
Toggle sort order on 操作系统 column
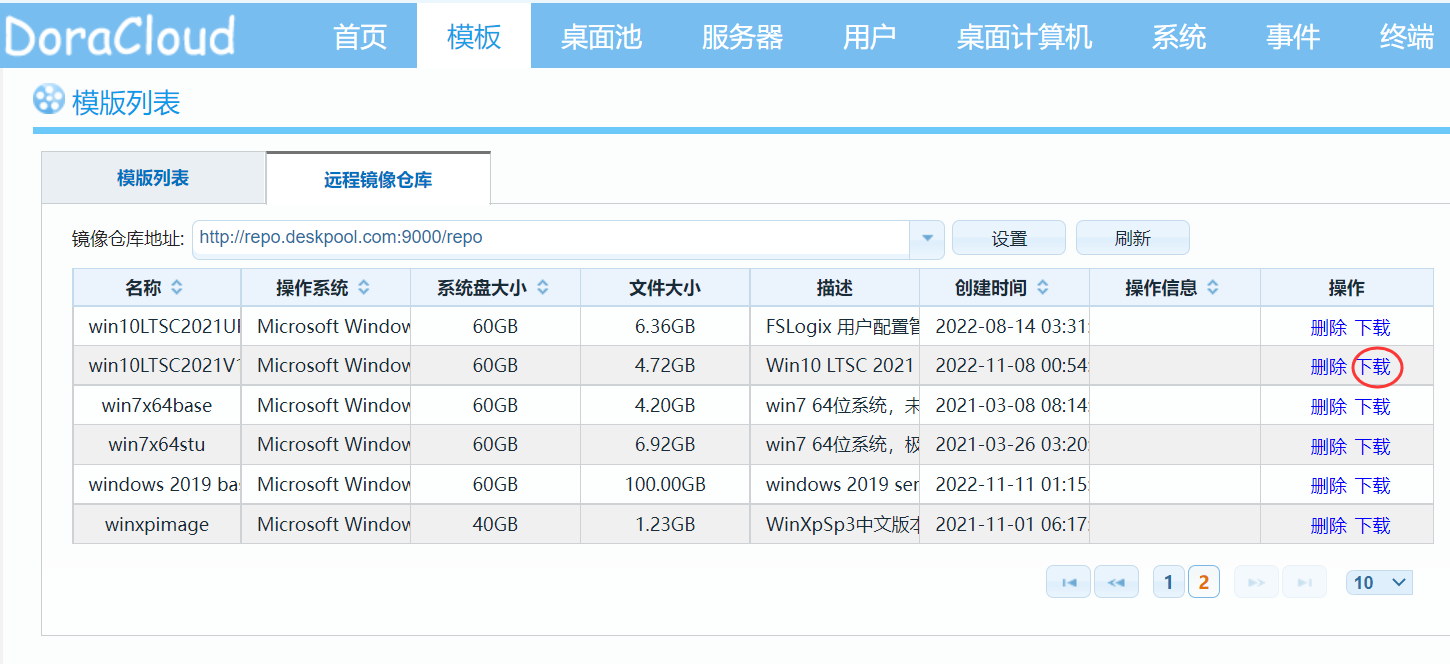[x=363, y=287]
